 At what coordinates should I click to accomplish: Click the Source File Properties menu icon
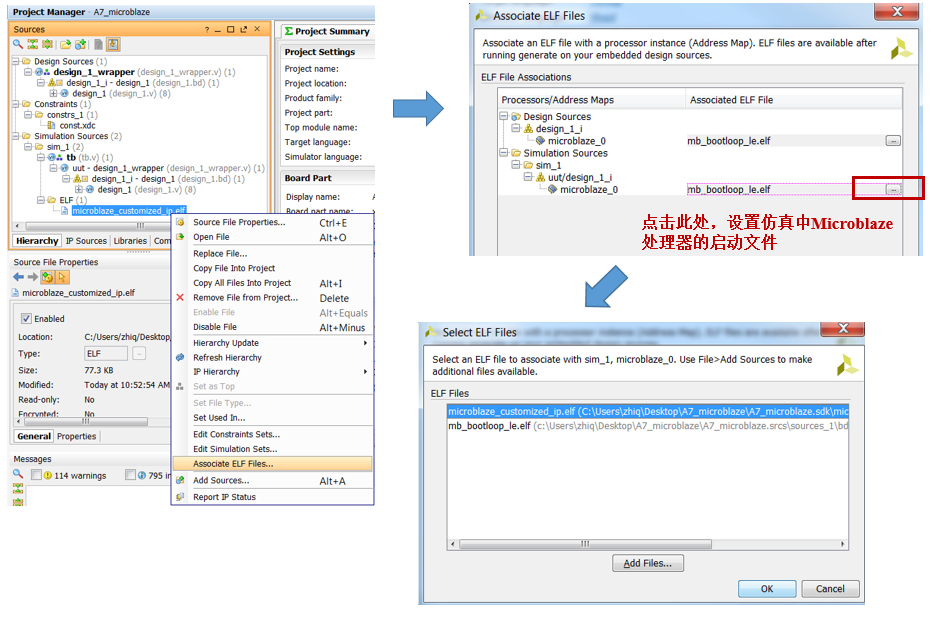tap(180, 222)
